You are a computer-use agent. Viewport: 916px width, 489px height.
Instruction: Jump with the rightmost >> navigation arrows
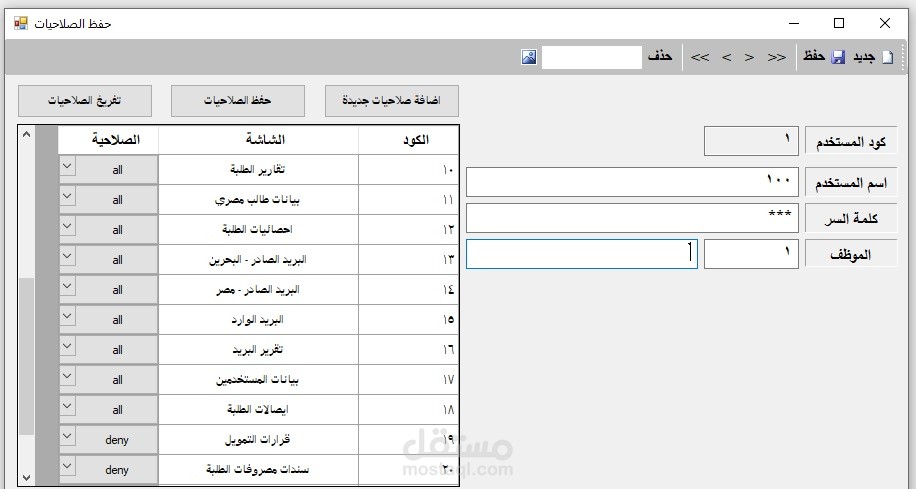[776, 57]
